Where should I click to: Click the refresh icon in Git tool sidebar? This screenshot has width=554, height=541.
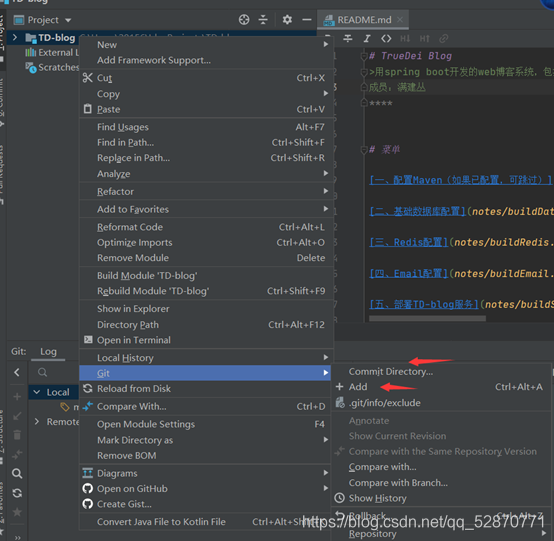pos(17,493)
